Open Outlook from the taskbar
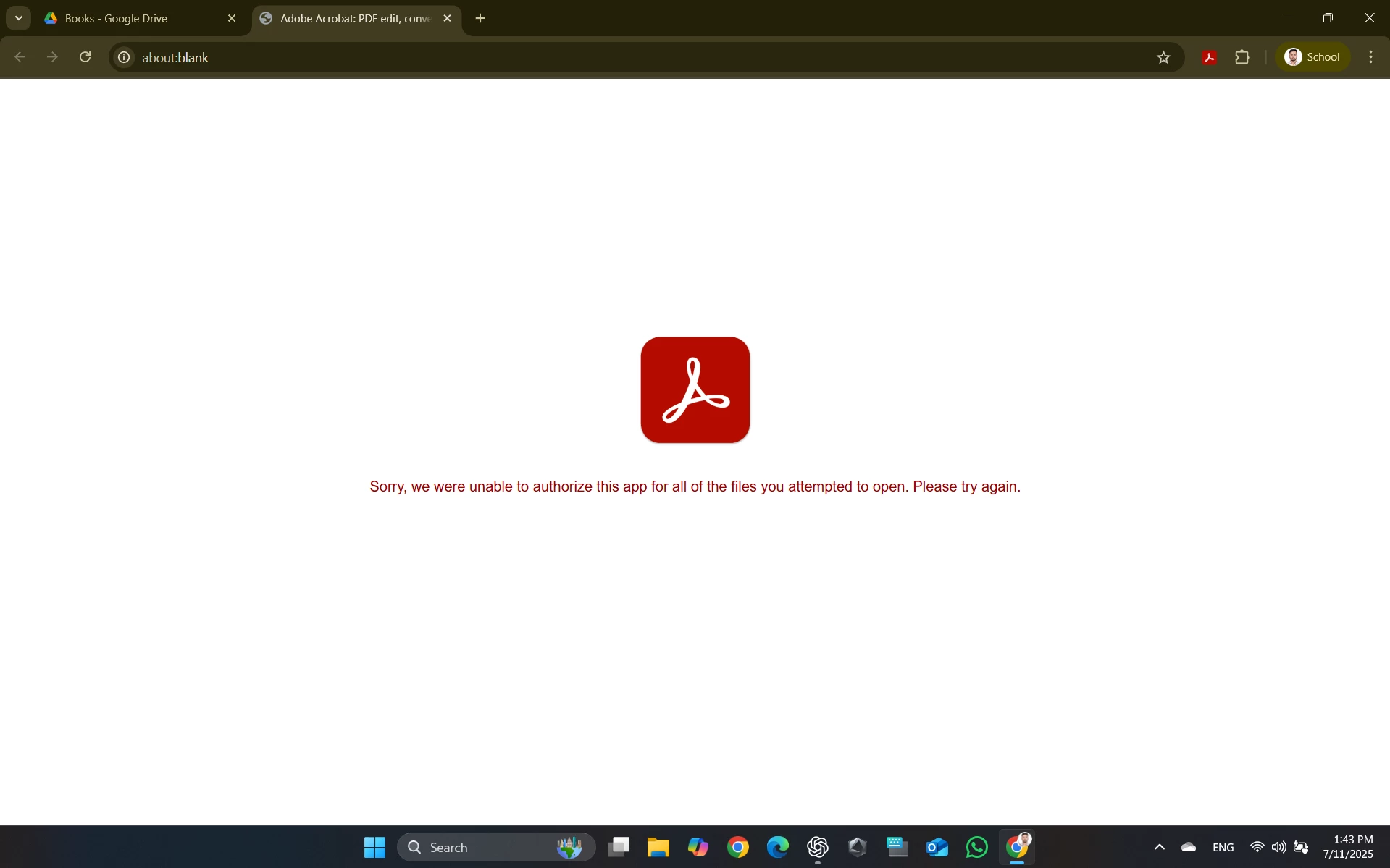 (x=937, y=847)
